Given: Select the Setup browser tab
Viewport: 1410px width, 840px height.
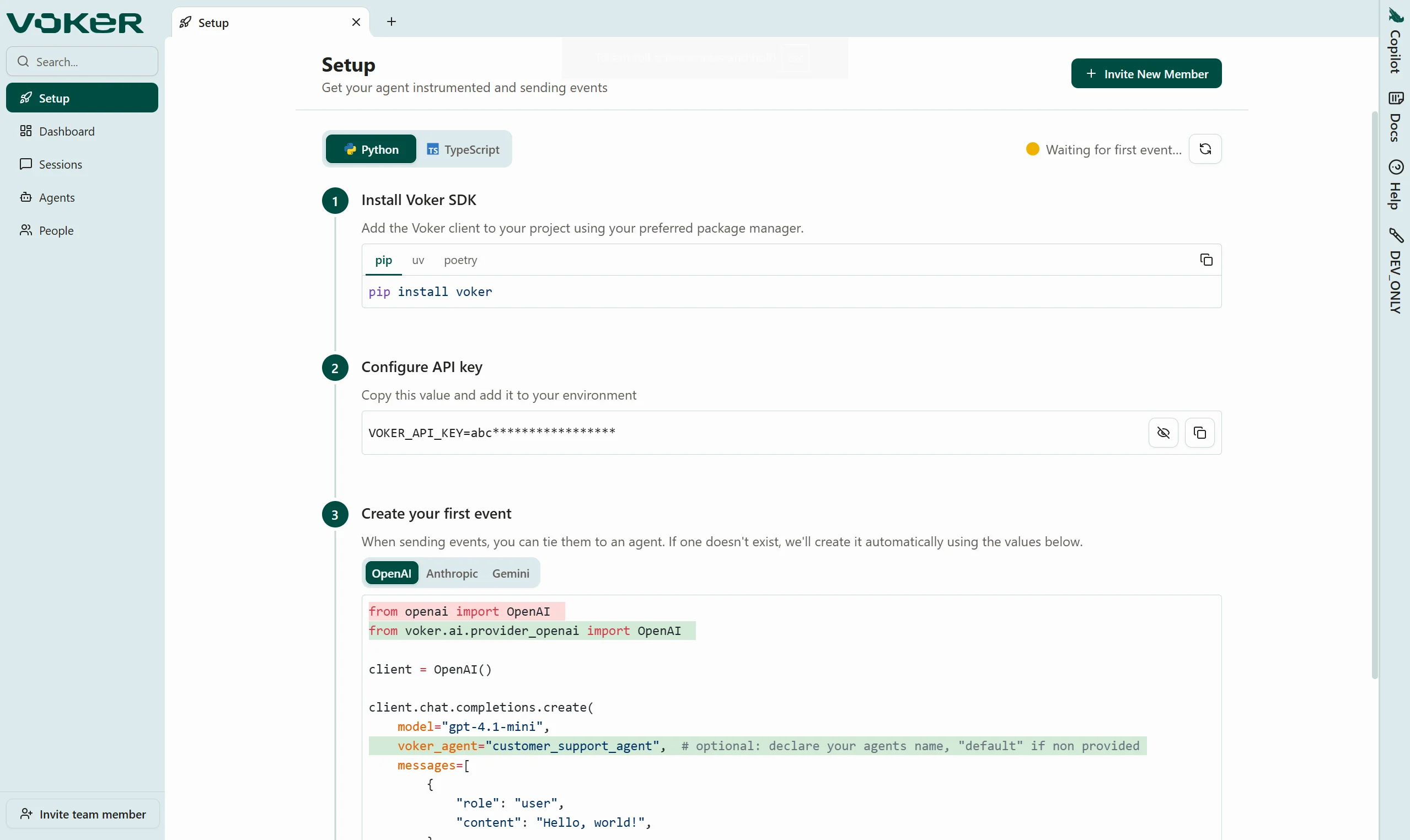Looking at the screenshot, I should click(x=271, y=23).
